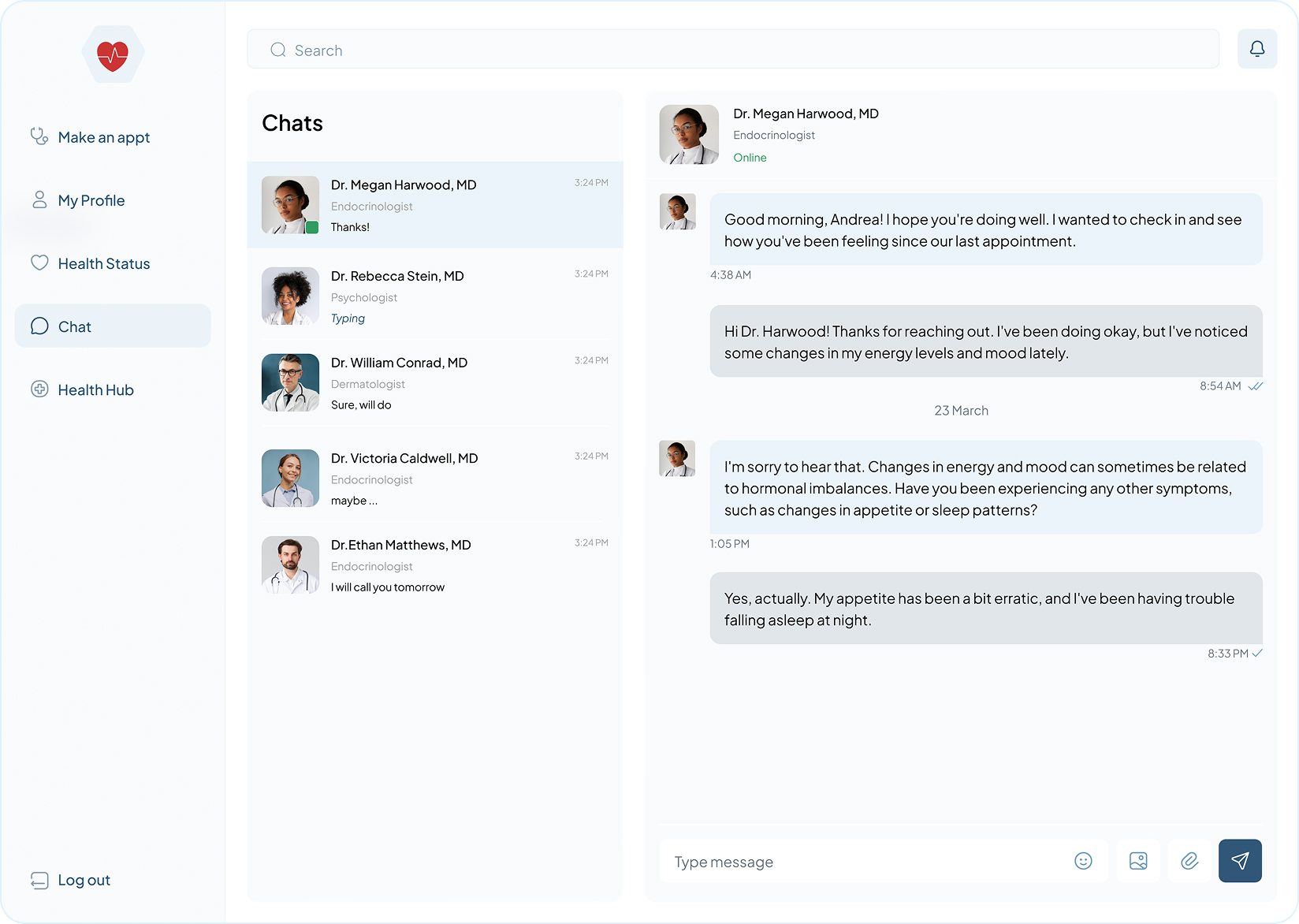
Task: Select Dr. William Conrad's conversation
Action: pyautogui.click(x=434, y=383)
